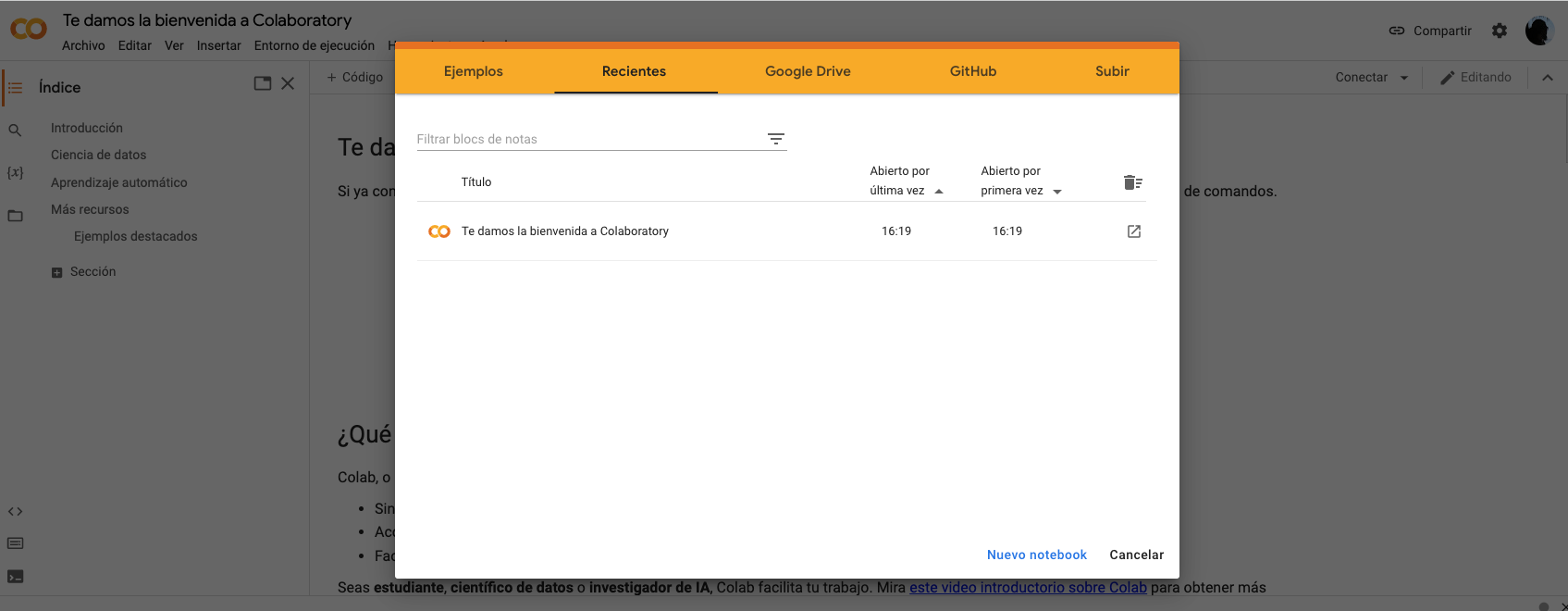1568x611 pixels.
Task: Open the Insertar menu
Action: [x=218, y=45]
